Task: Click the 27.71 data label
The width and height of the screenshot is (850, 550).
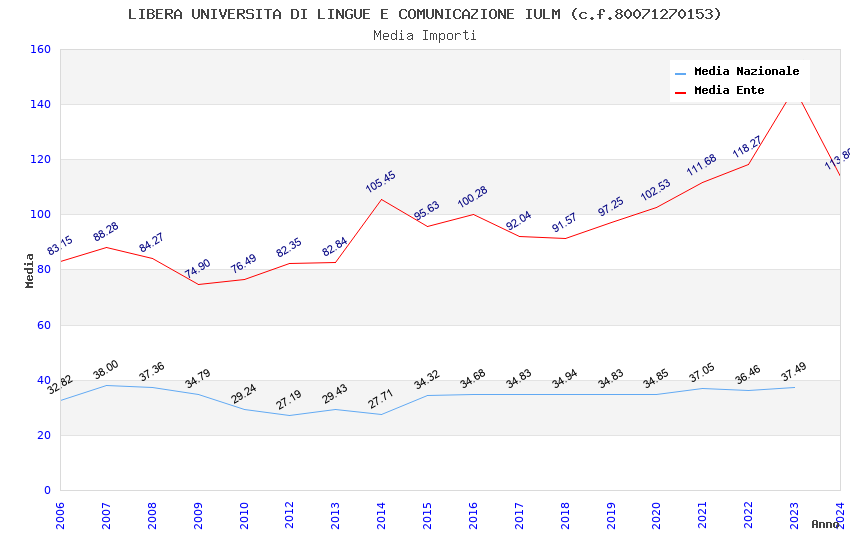Action: (x=381, y=399)
